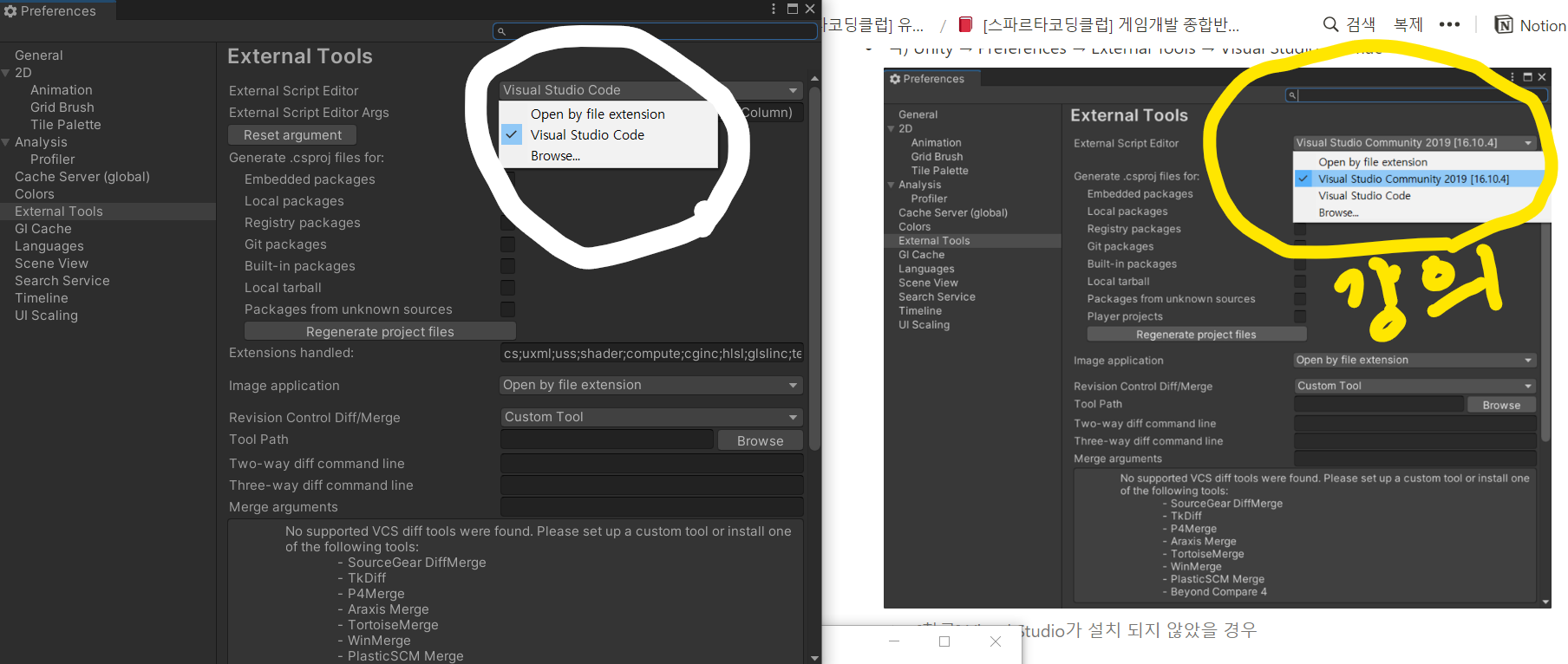Click the Tool Path field in the Unity window
The width and height of the screenshot is (1568, 664).
[x=607, y=439]
